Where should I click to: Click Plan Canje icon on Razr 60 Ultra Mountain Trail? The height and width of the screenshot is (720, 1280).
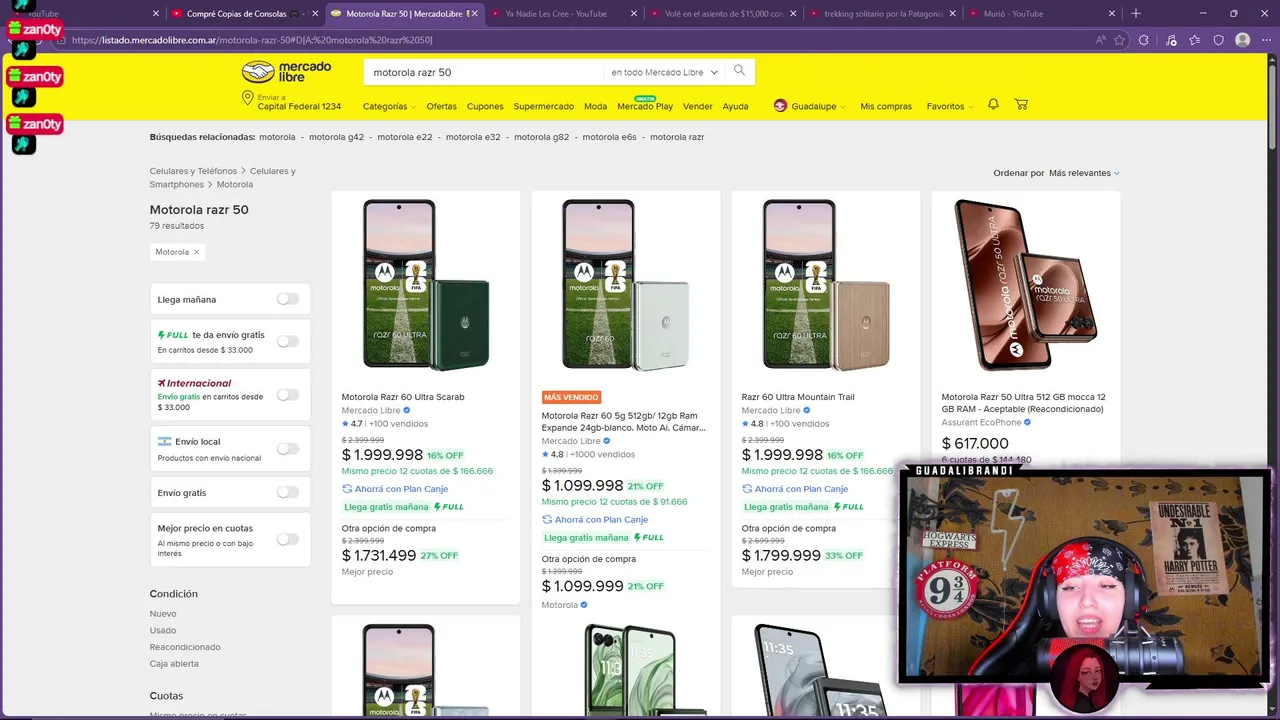click(x=747, y=489)
